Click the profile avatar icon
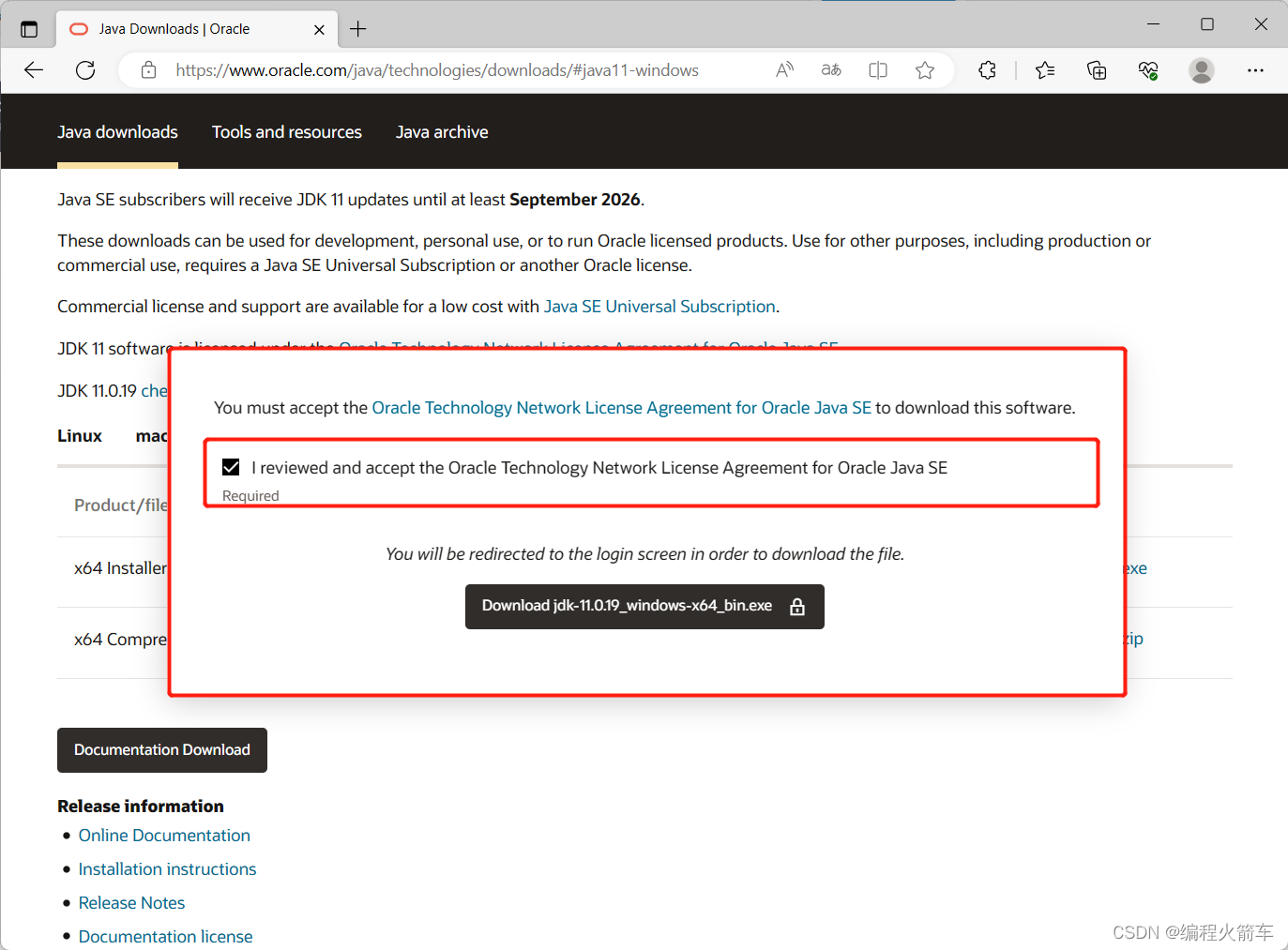1288x950 pixels. pyautogui.click(x=1202, y=70)
